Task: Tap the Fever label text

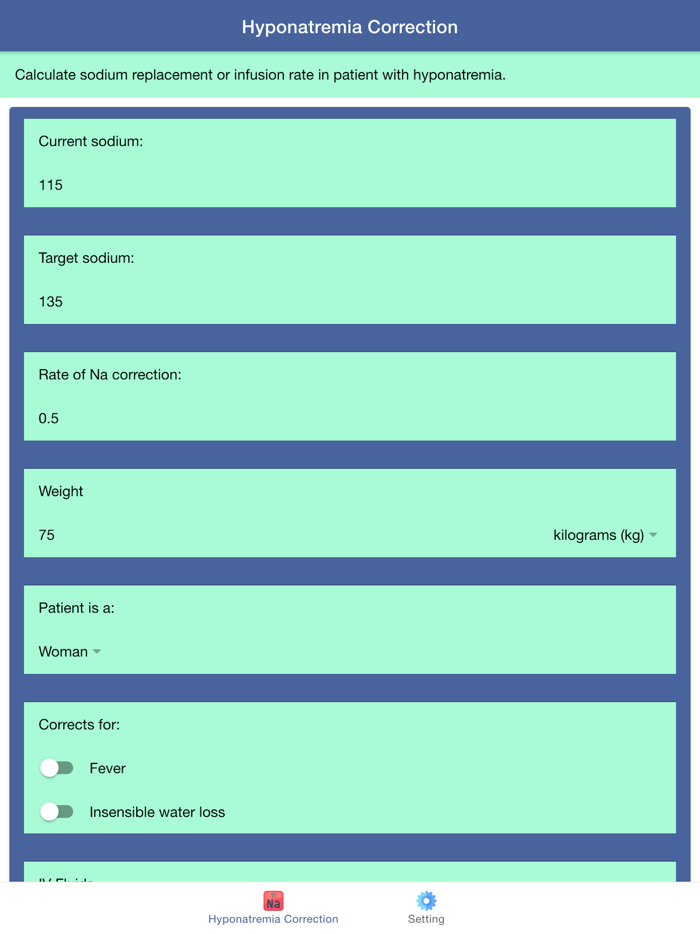Action: (x=108, y=768)
